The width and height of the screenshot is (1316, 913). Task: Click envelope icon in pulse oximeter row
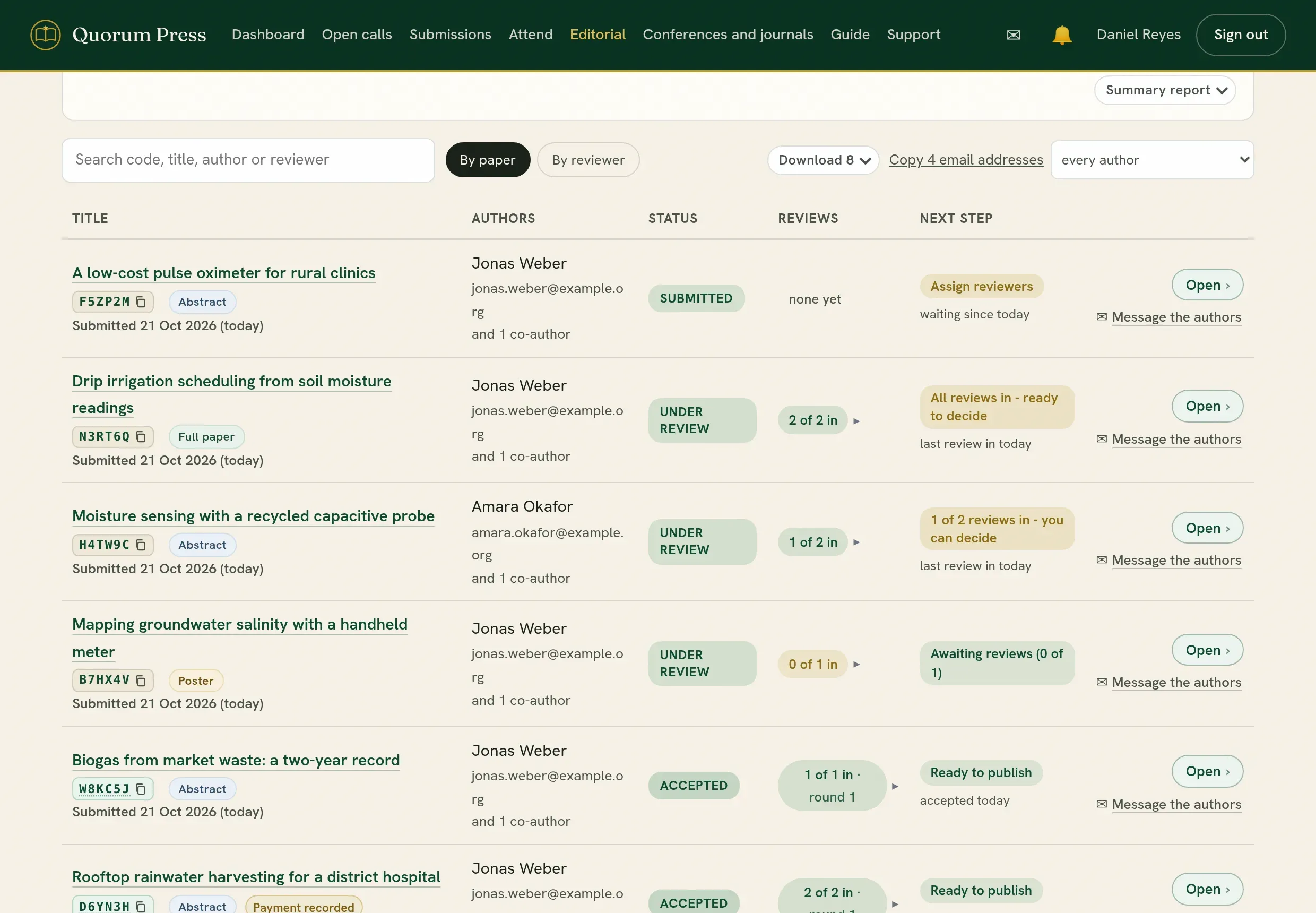(x=1102, y=317)
